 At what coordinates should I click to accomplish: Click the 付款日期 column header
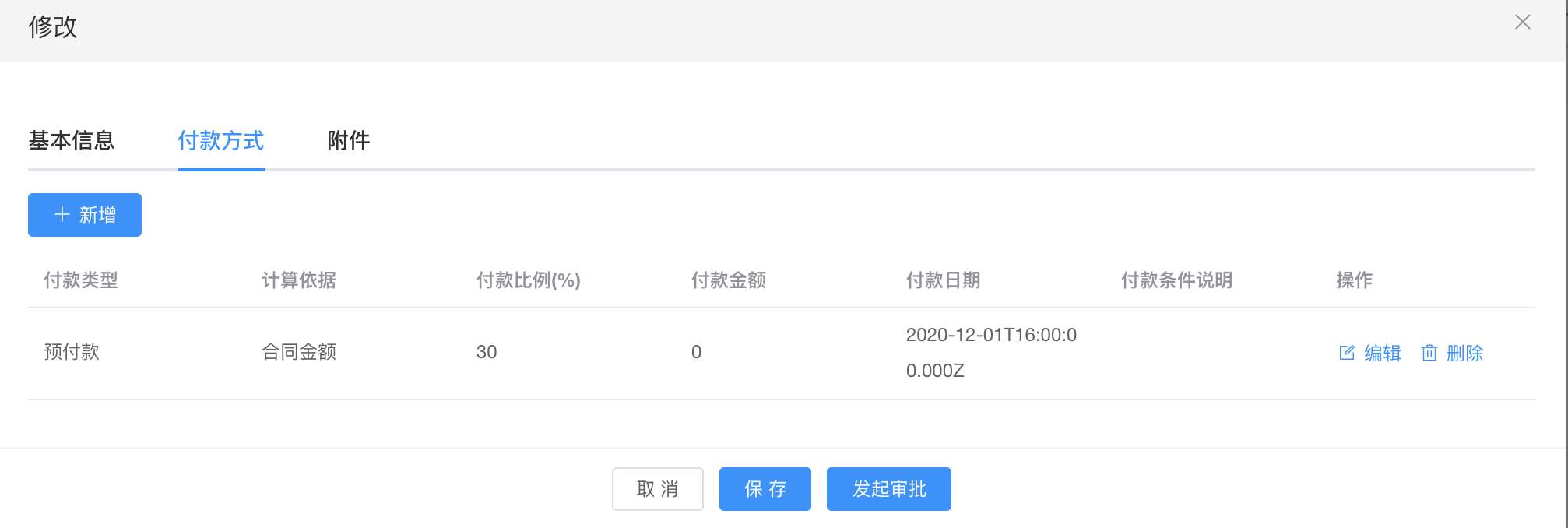[x=943, y=280]
